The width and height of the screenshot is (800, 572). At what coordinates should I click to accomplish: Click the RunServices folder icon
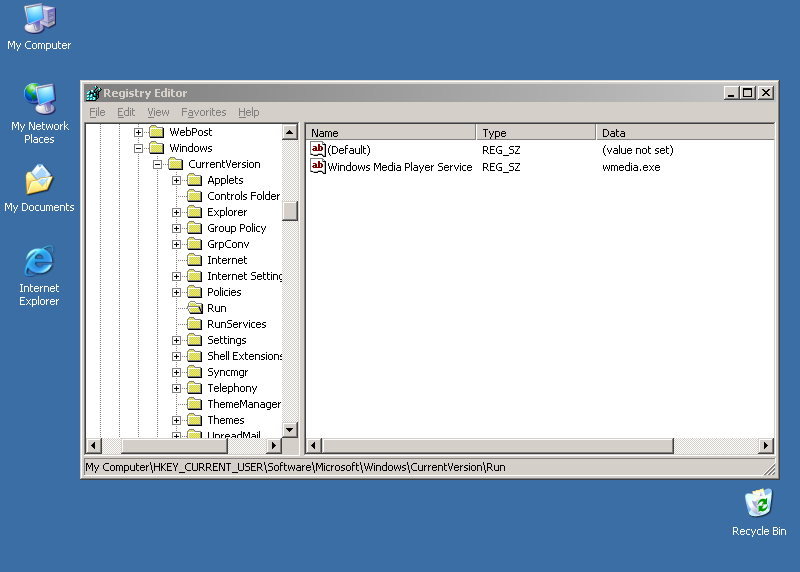click(194, 324)
